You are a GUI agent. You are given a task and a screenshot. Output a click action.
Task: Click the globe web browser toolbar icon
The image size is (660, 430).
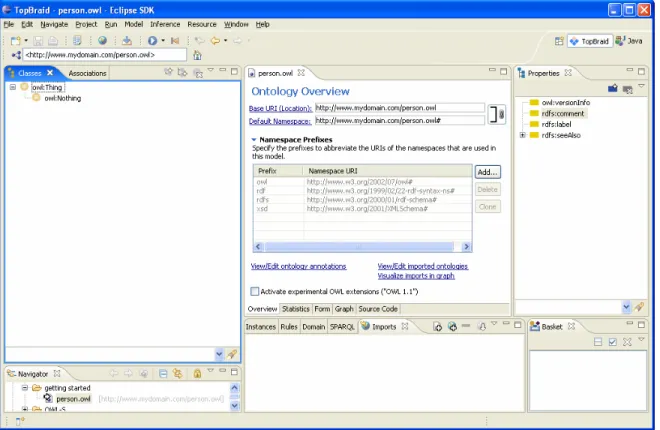coord(102,40)
